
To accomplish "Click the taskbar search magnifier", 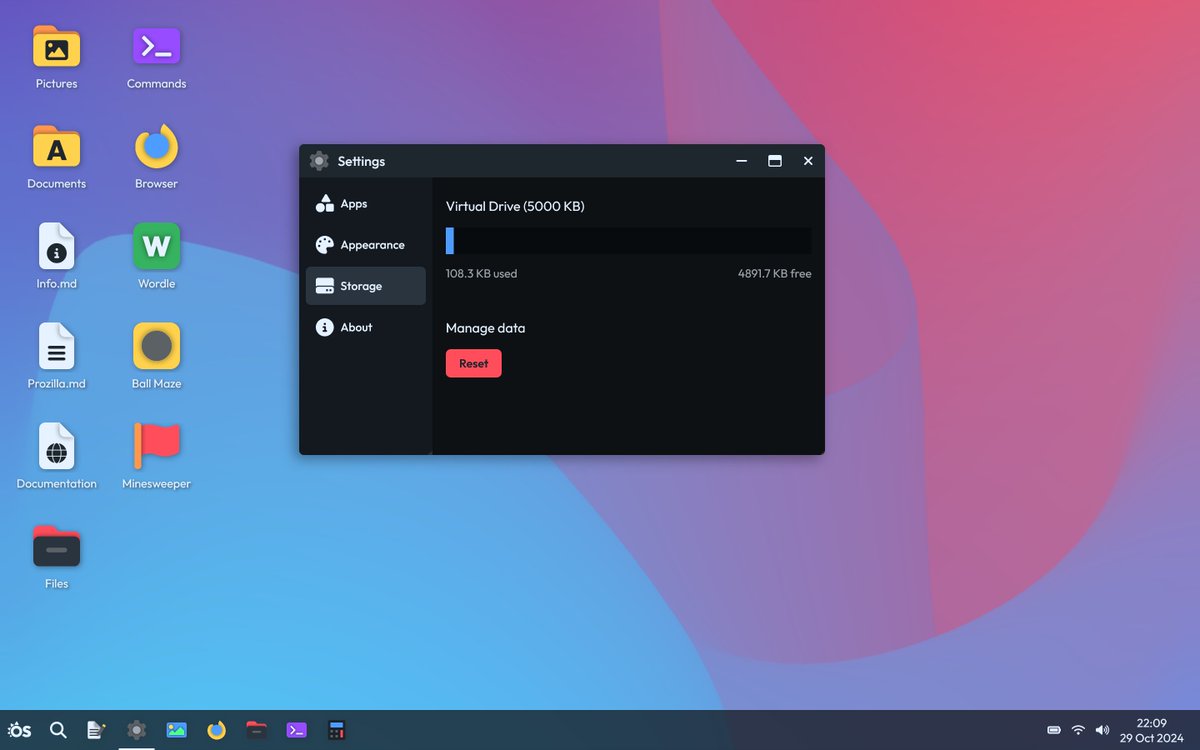I will click(x=58, y=730).
